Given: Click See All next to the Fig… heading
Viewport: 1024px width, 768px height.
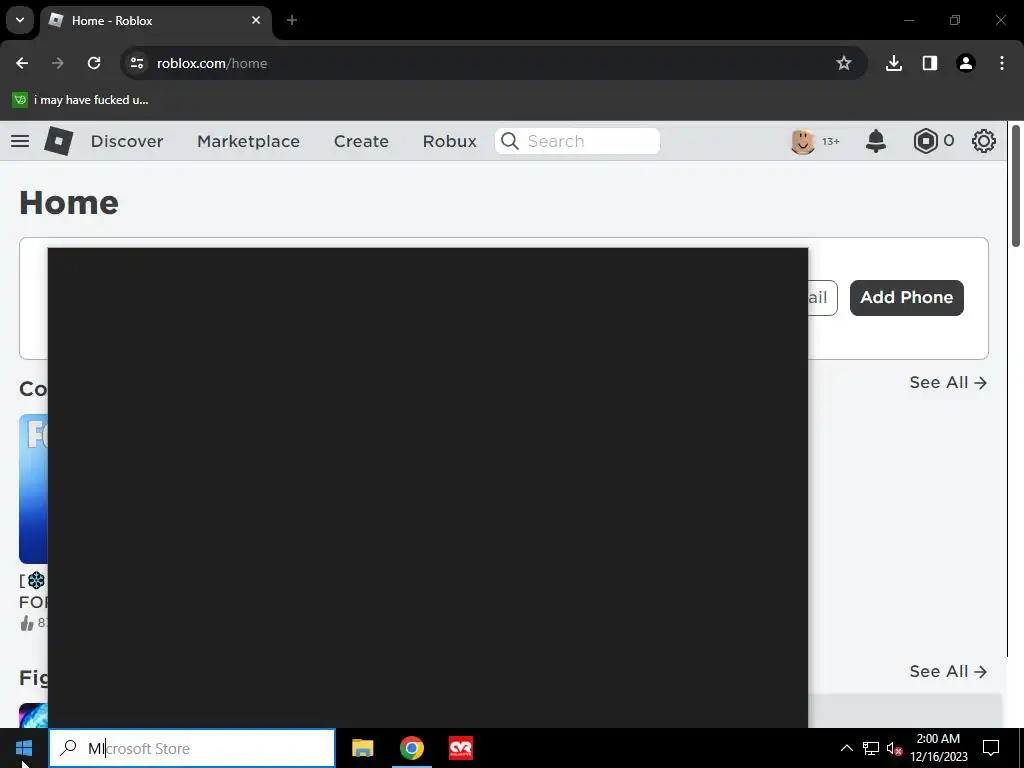Looking at the screenshot, I should click(948, 671).
